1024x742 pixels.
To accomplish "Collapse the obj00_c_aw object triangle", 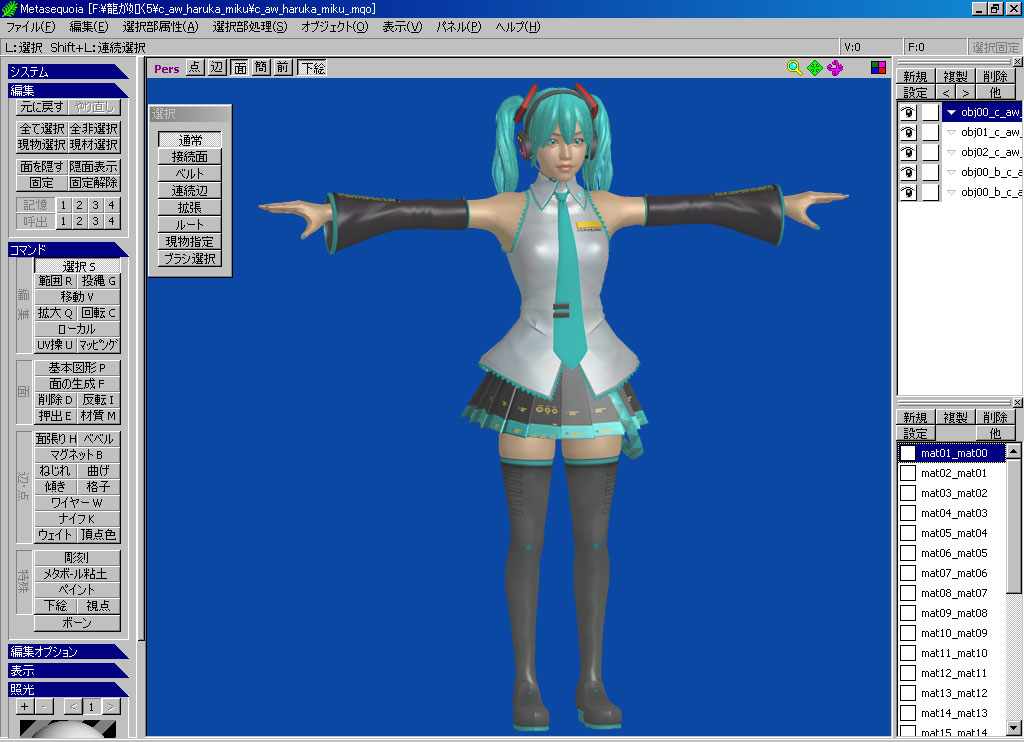I will pyautogui.click(x=952, y=112).
